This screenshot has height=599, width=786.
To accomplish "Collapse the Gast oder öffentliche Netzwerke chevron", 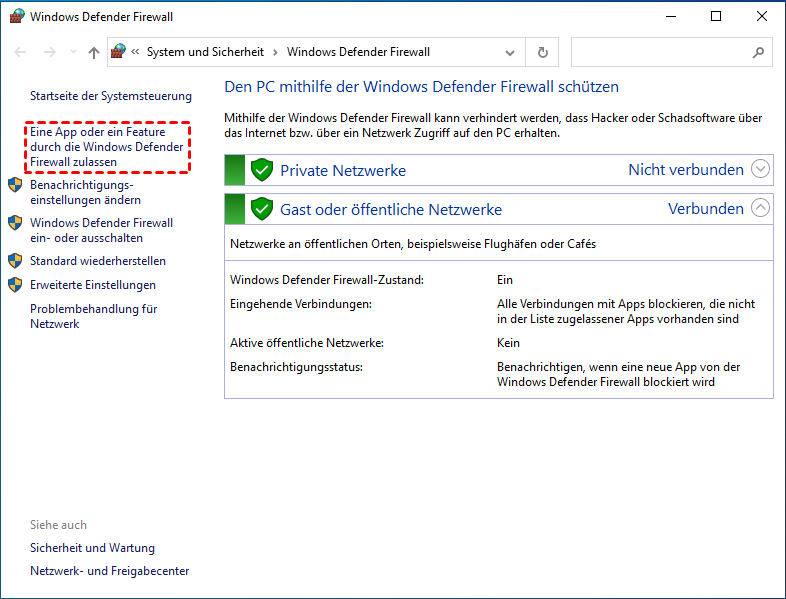I will point(761,208).
